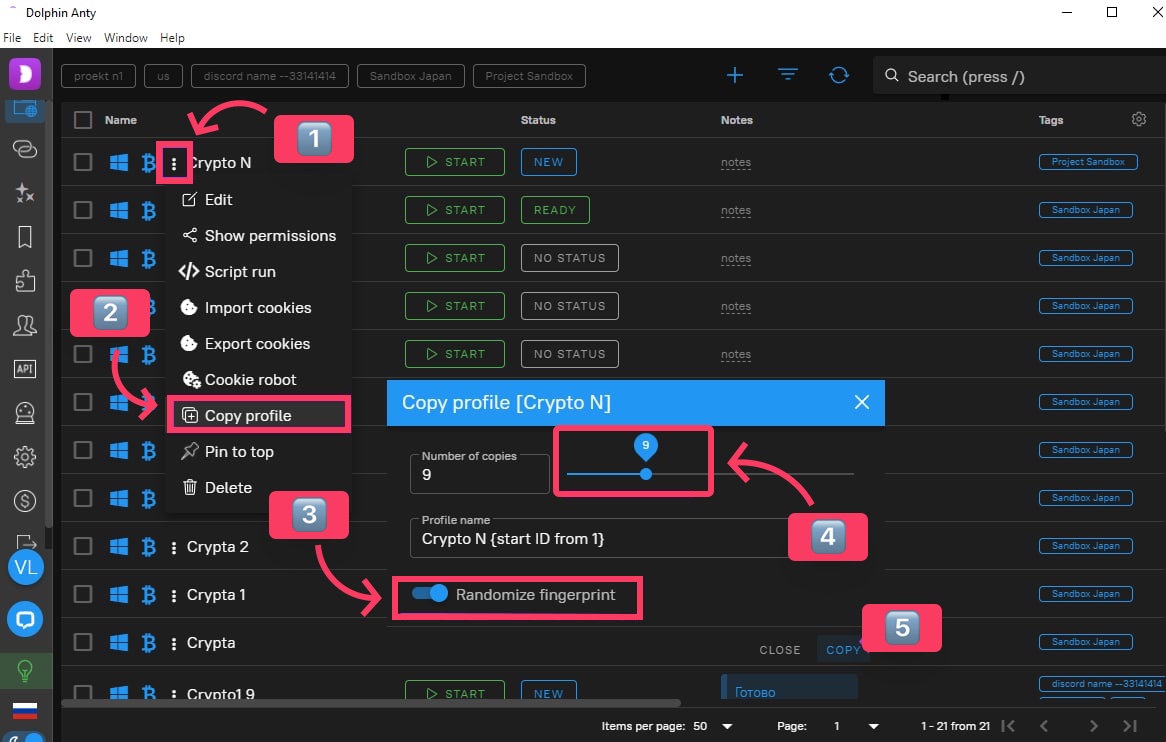Image resolution: width=1166 pixels, height=742 pixels.
Task: Go to the first page of results
Action: point(1008,726)
